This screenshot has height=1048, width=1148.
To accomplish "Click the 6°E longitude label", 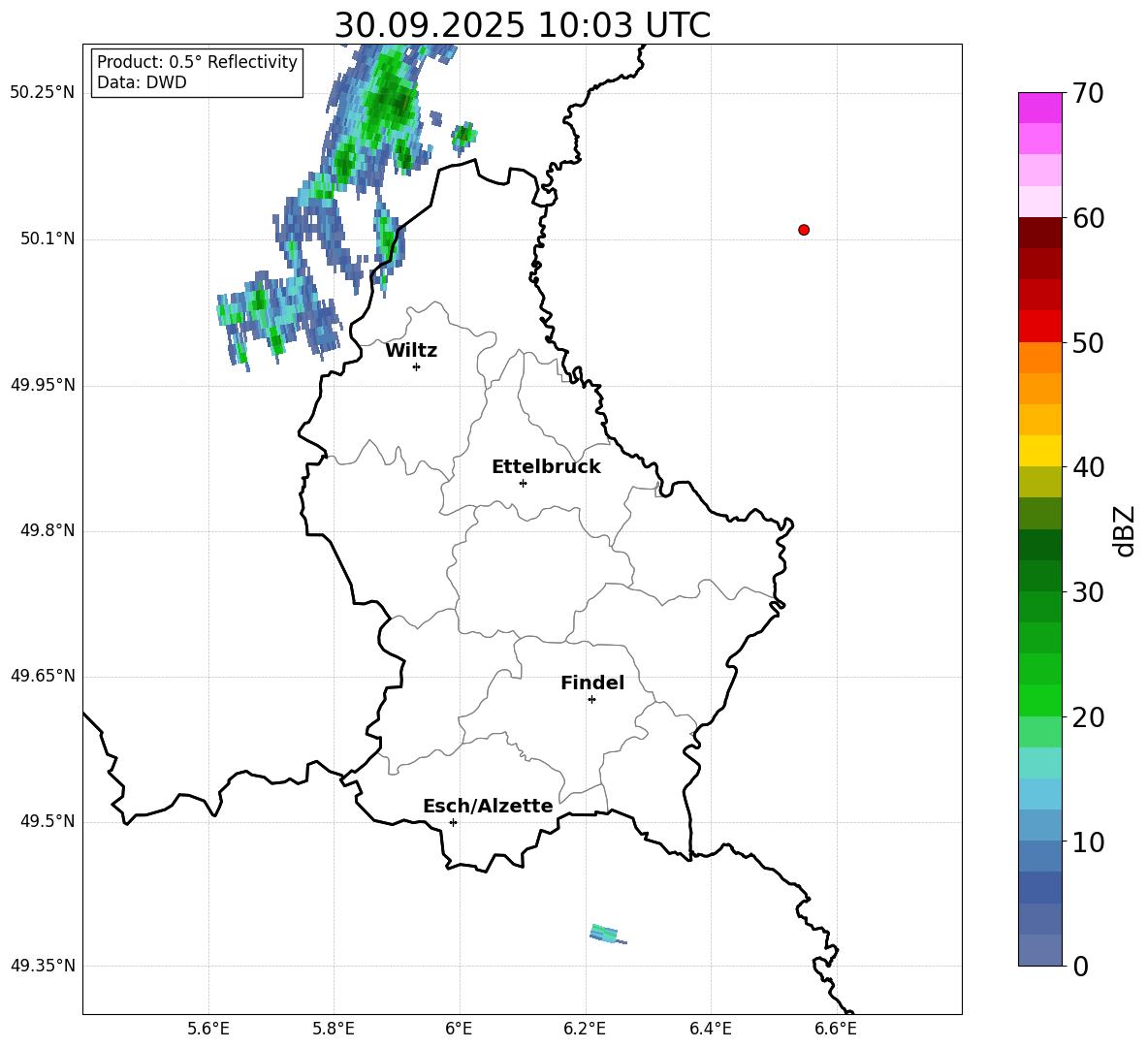I will [459, 1029].
